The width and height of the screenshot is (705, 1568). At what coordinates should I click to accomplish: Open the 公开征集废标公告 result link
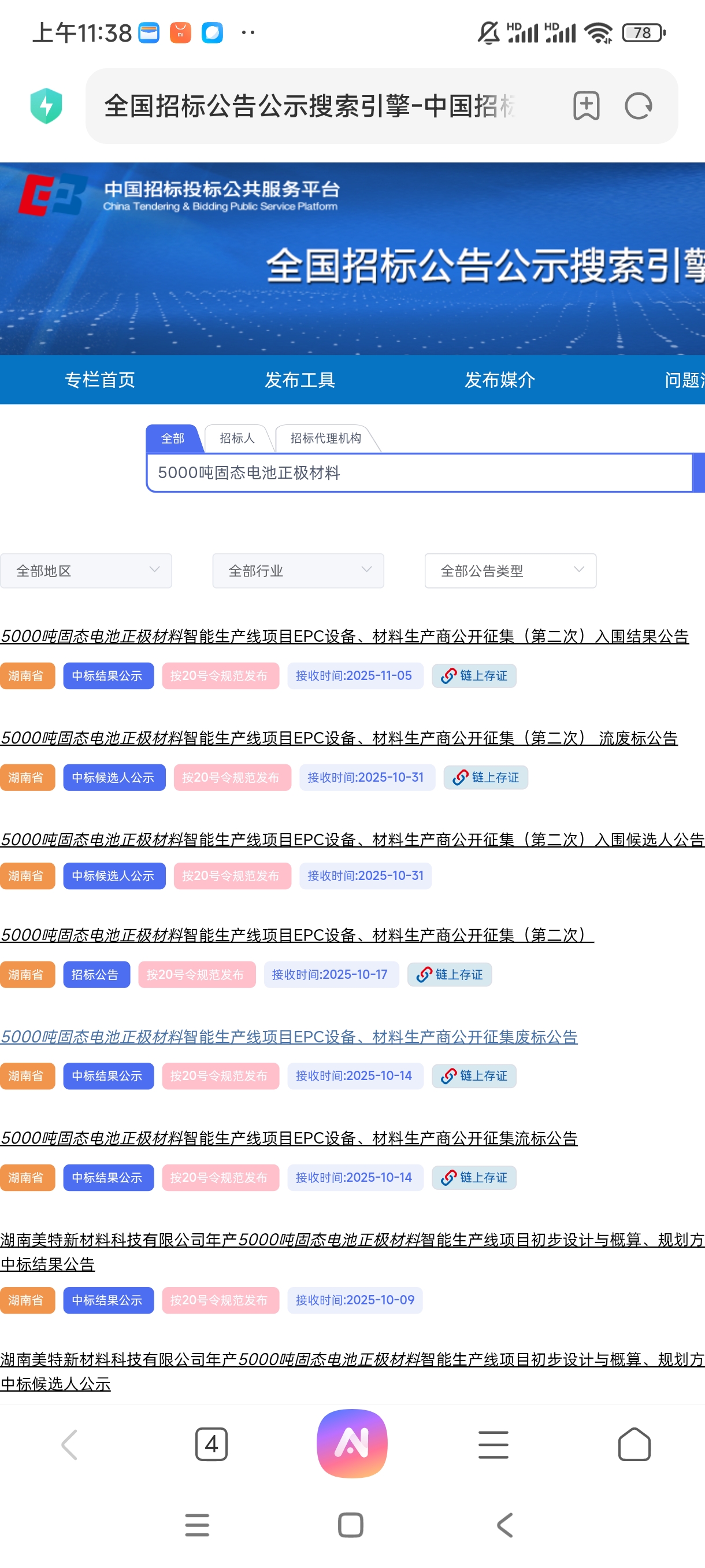click(x=290, y=1037)
